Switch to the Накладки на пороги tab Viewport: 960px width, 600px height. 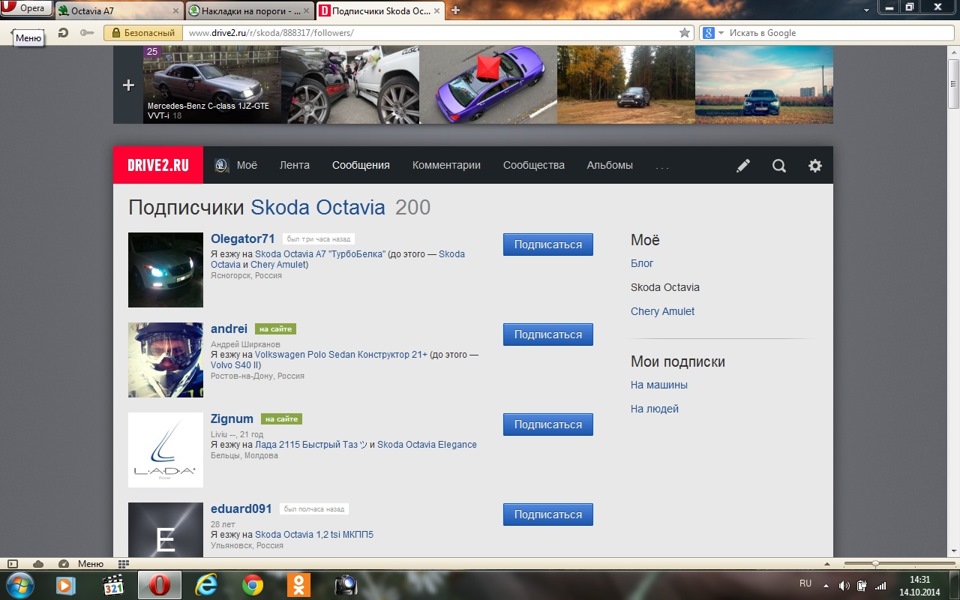(x=250, y=10)
